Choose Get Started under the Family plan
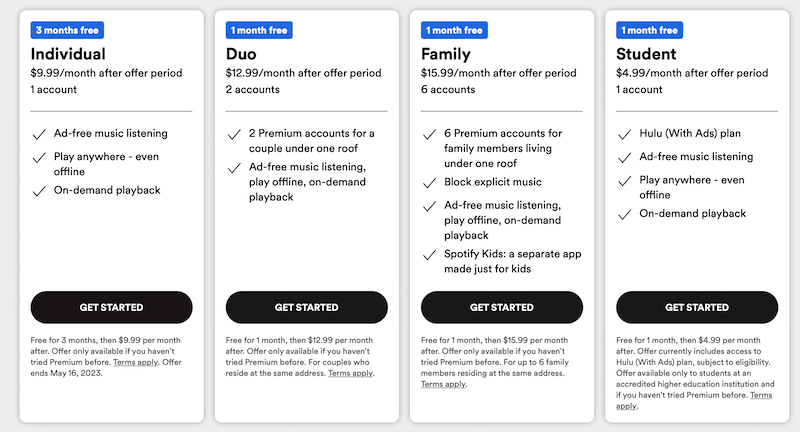The width and height of the screenshot is (800, 432). (501, 307)
